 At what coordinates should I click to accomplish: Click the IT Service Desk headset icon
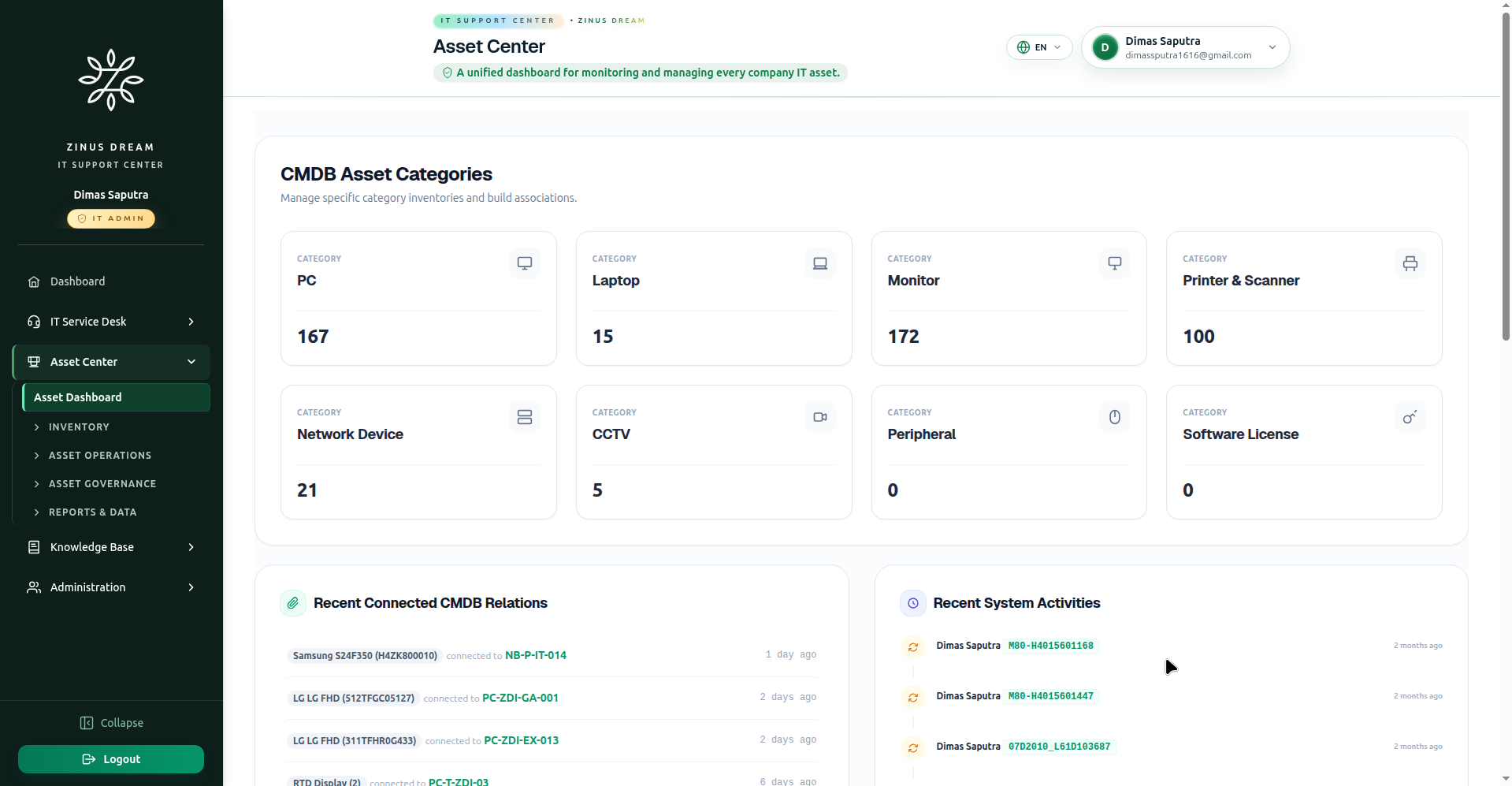click(x=34, y=322)
